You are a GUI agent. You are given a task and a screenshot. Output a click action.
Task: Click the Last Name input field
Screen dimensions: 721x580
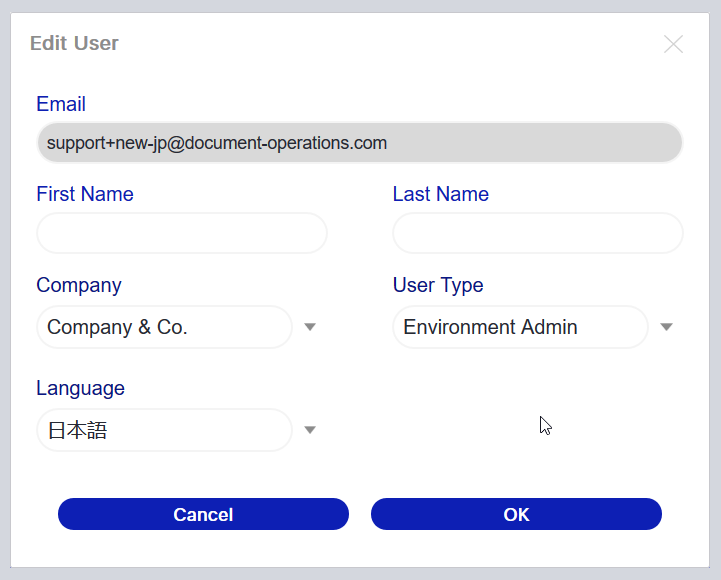tap(538, 233)
